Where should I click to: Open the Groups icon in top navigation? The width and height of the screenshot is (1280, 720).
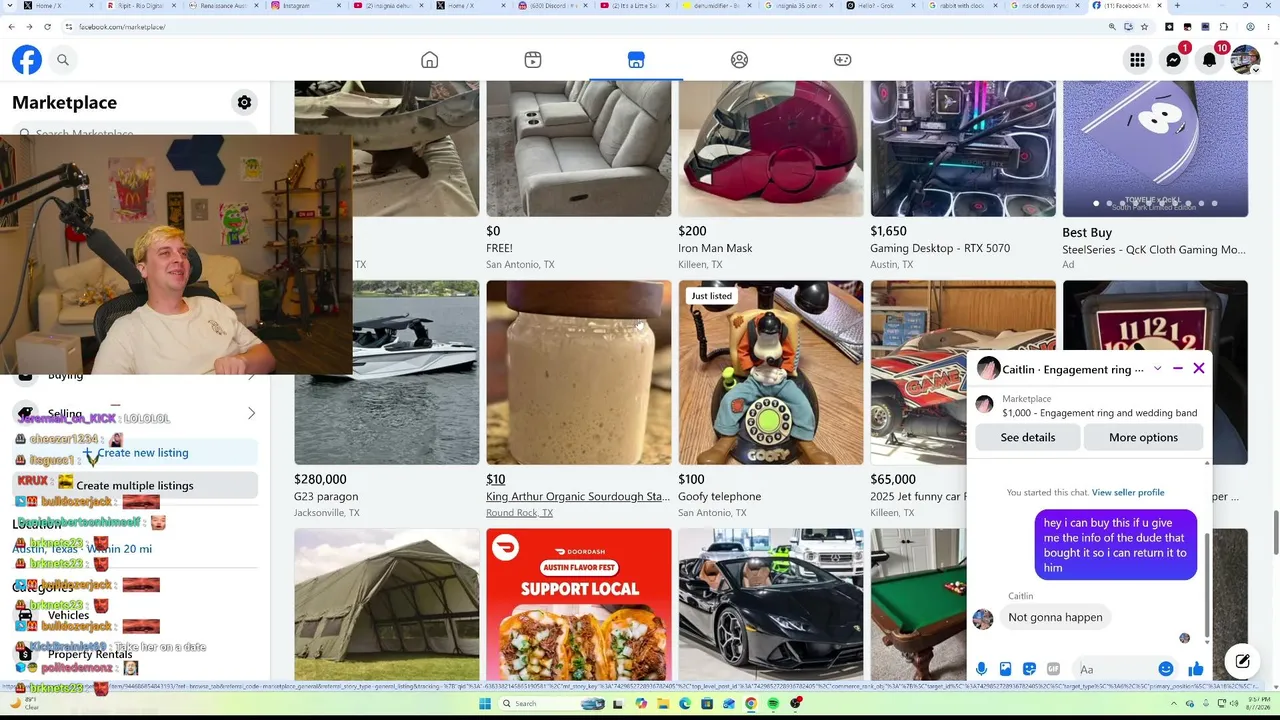739,60
